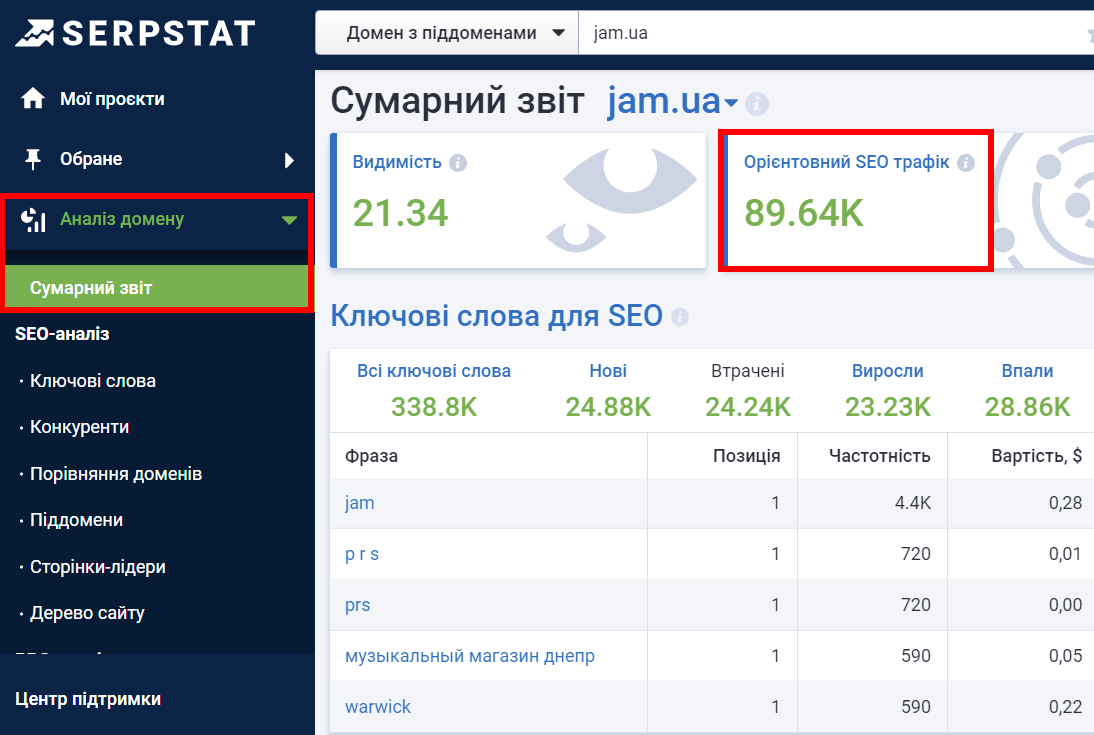Open Дерево сайту sidebar item
Viewport: 1094px width, 735px height.
[x=87, y=613]
